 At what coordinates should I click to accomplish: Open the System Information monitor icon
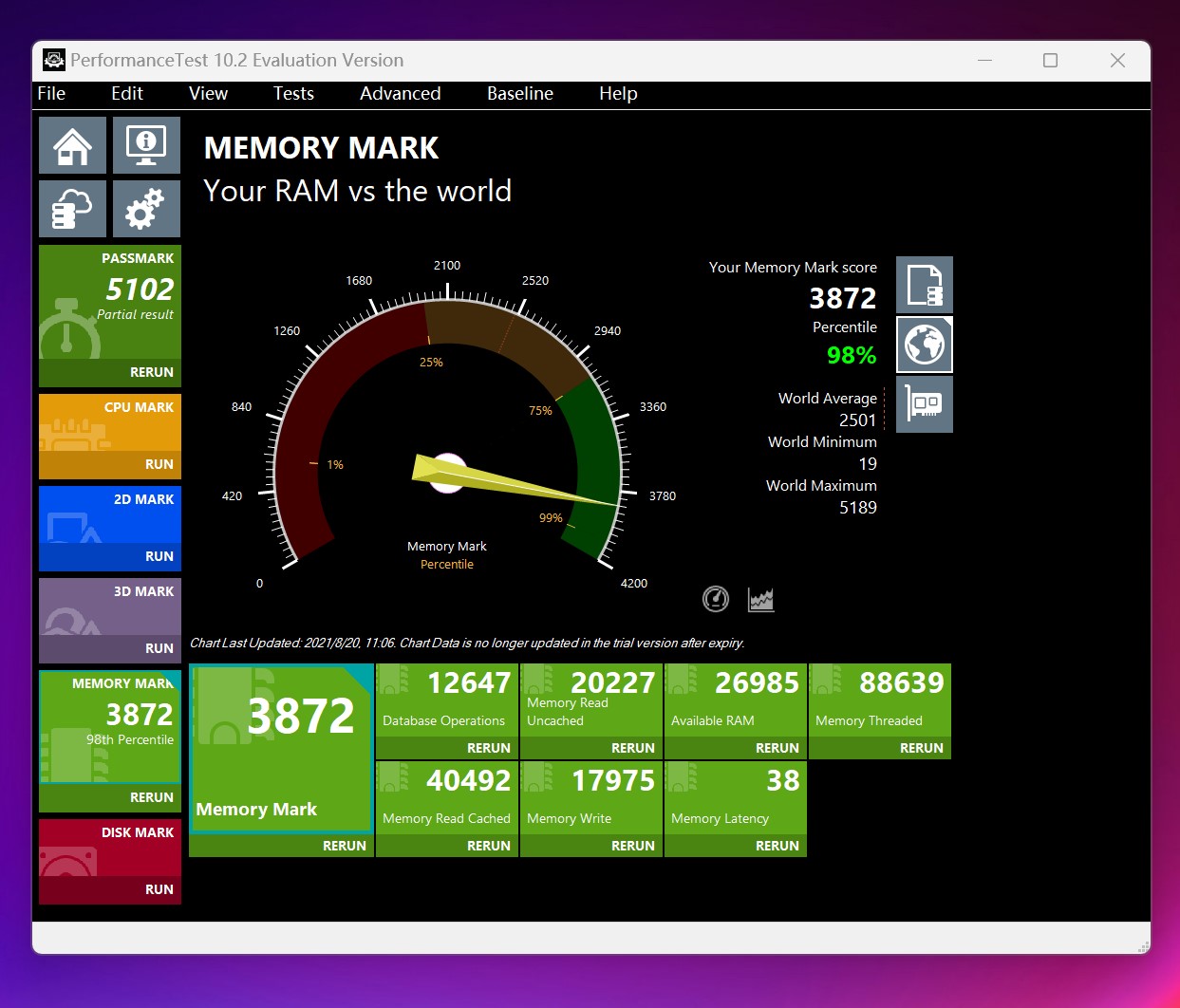[146, 146]
